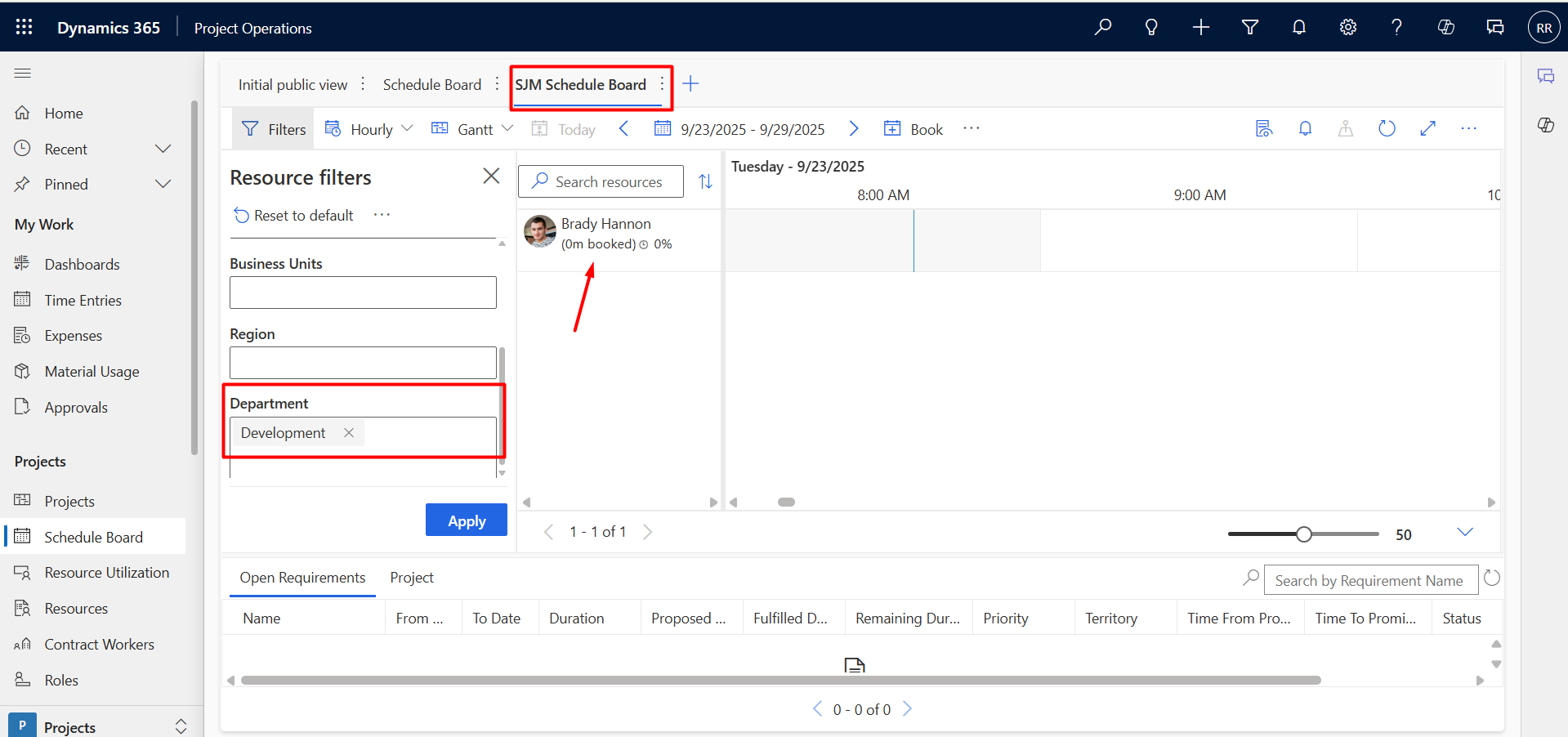Click the Apply button
The image size is (1568, 737).
click(x=466, y=520)
